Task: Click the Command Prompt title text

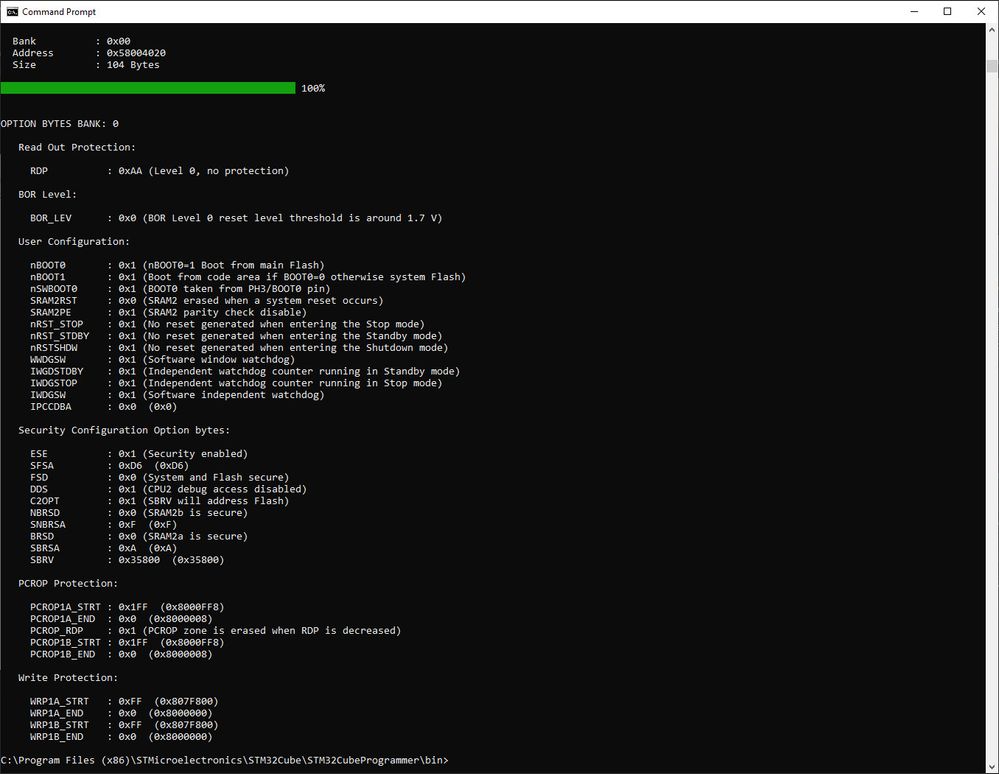Action: click(x=59, y=11)
